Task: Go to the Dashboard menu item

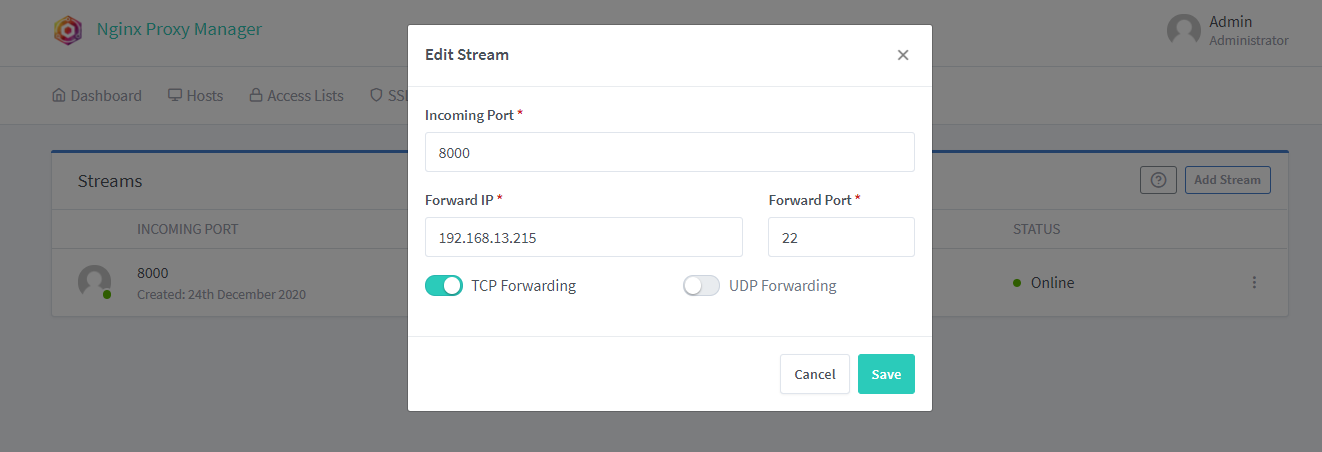Action: tap(105, 96)
